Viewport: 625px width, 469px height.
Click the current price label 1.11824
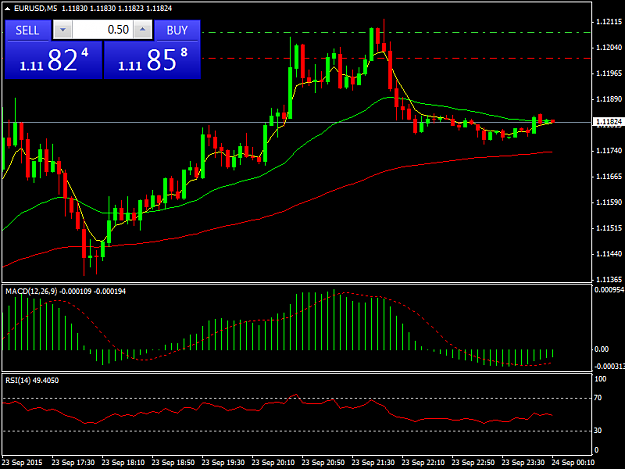coord(608,122)
